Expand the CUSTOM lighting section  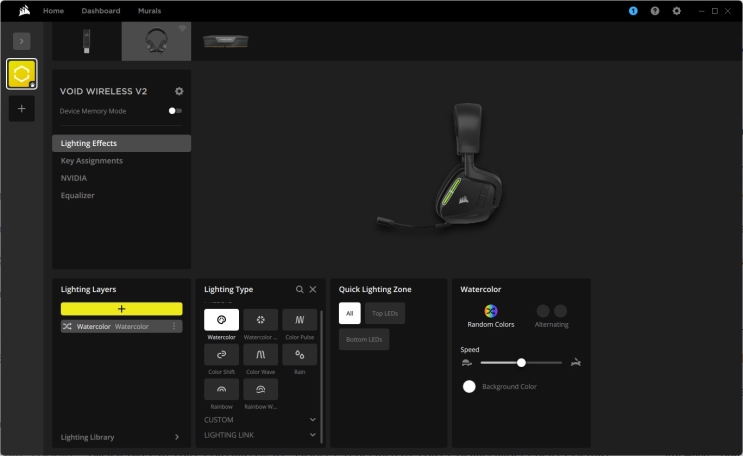point(312,420)
